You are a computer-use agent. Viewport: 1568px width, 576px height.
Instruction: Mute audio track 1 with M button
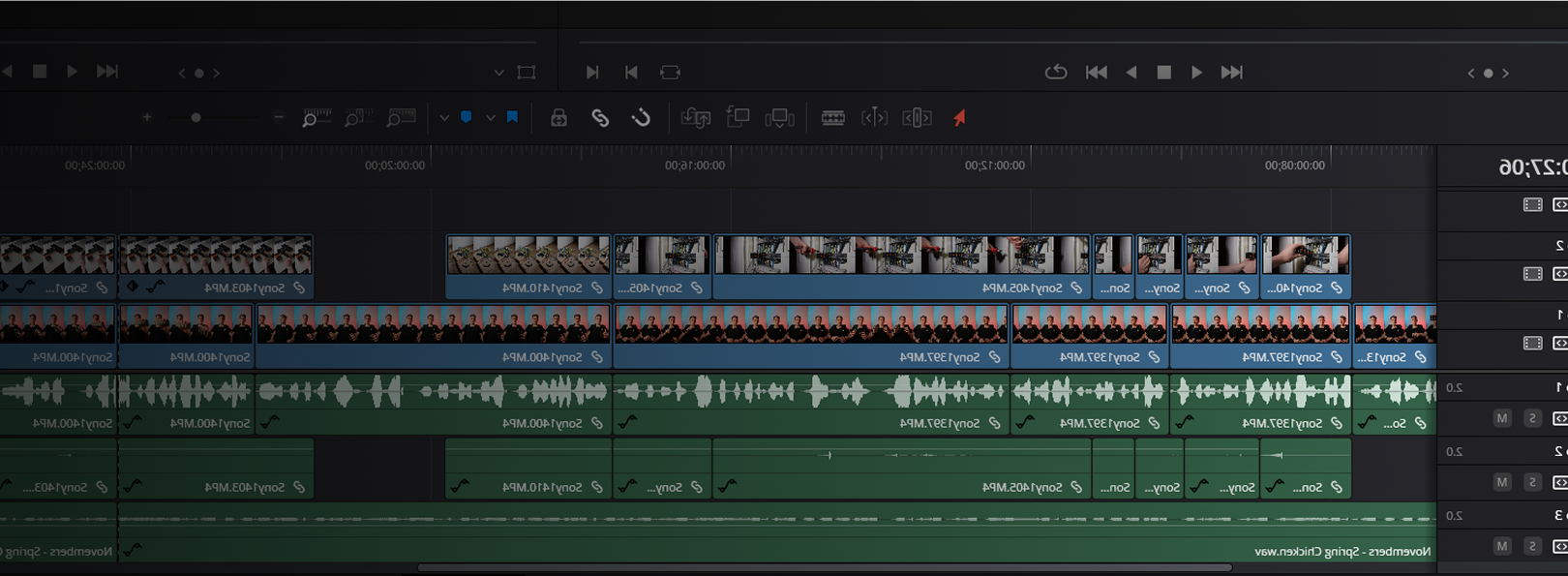(1501, 418)
